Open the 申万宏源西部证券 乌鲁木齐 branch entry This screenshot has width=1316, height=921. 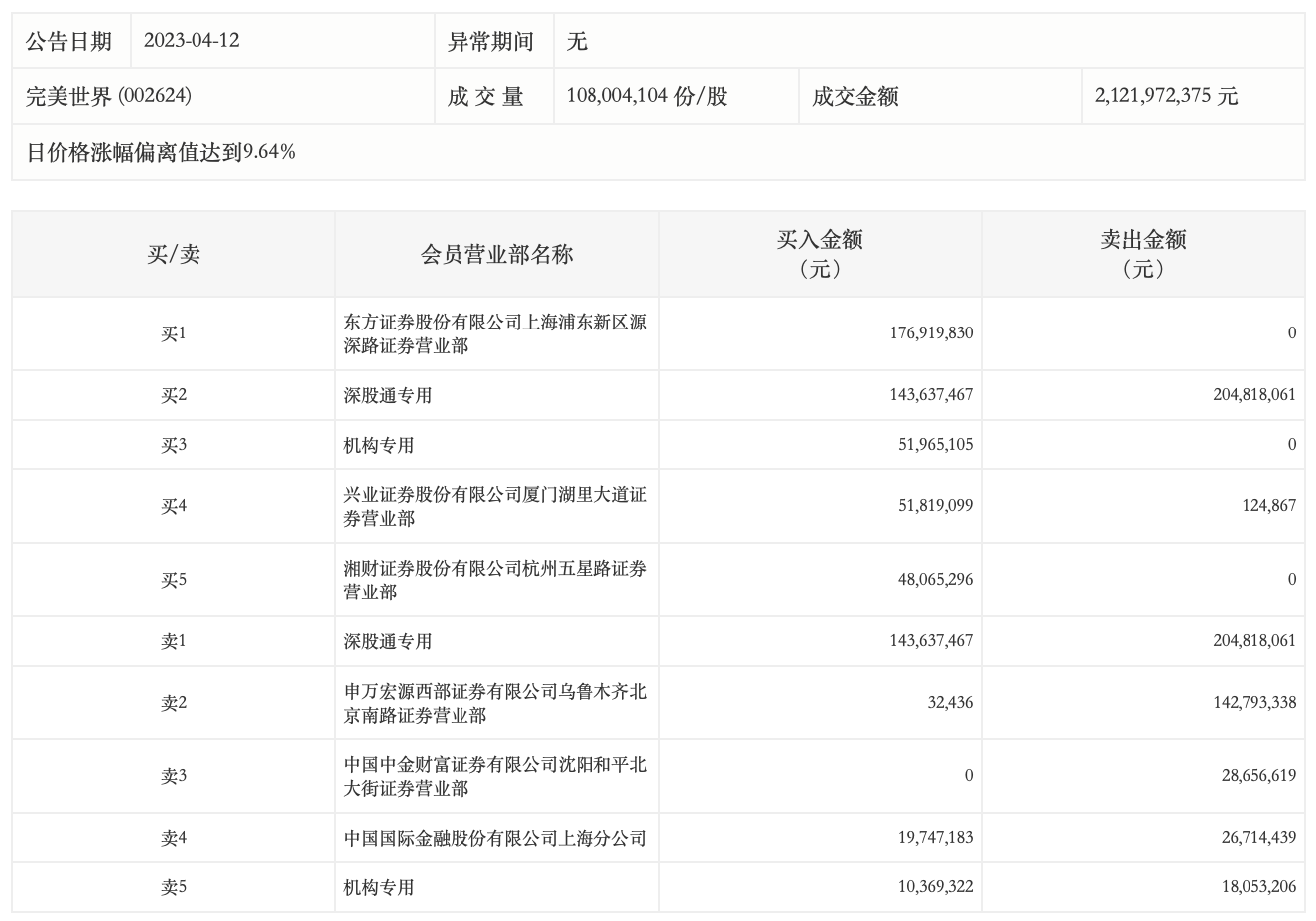point(495,703)
